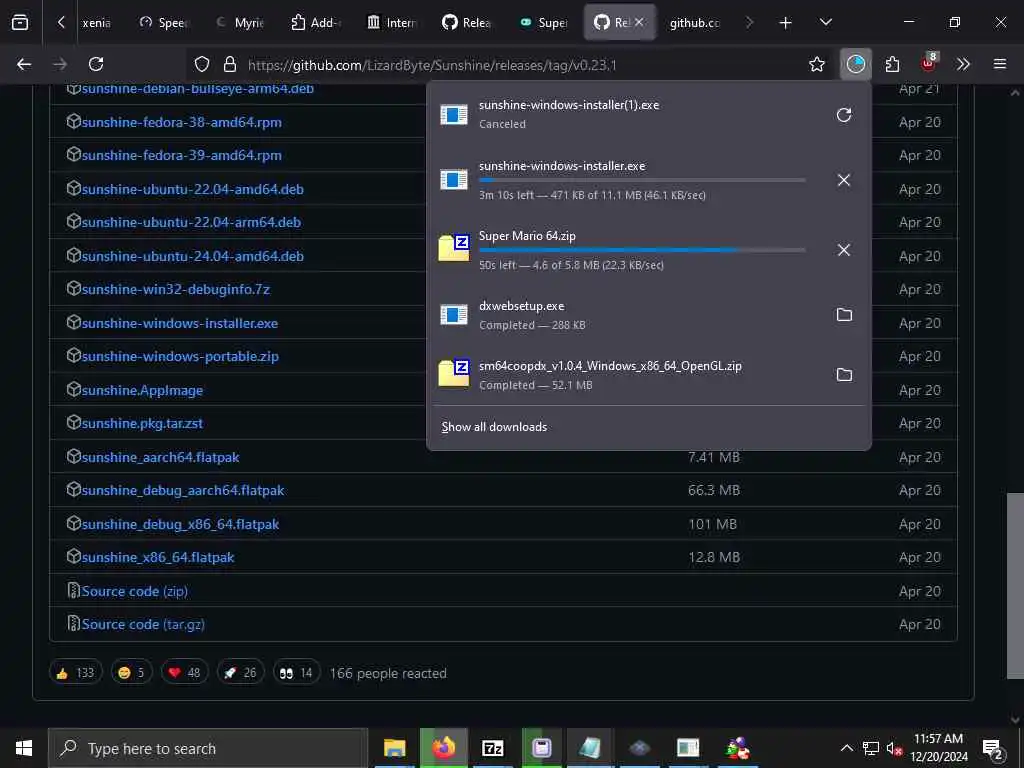This screenshot has width=1024, height=768.
Task: Switch to the github.com tab
Action: 695,23
